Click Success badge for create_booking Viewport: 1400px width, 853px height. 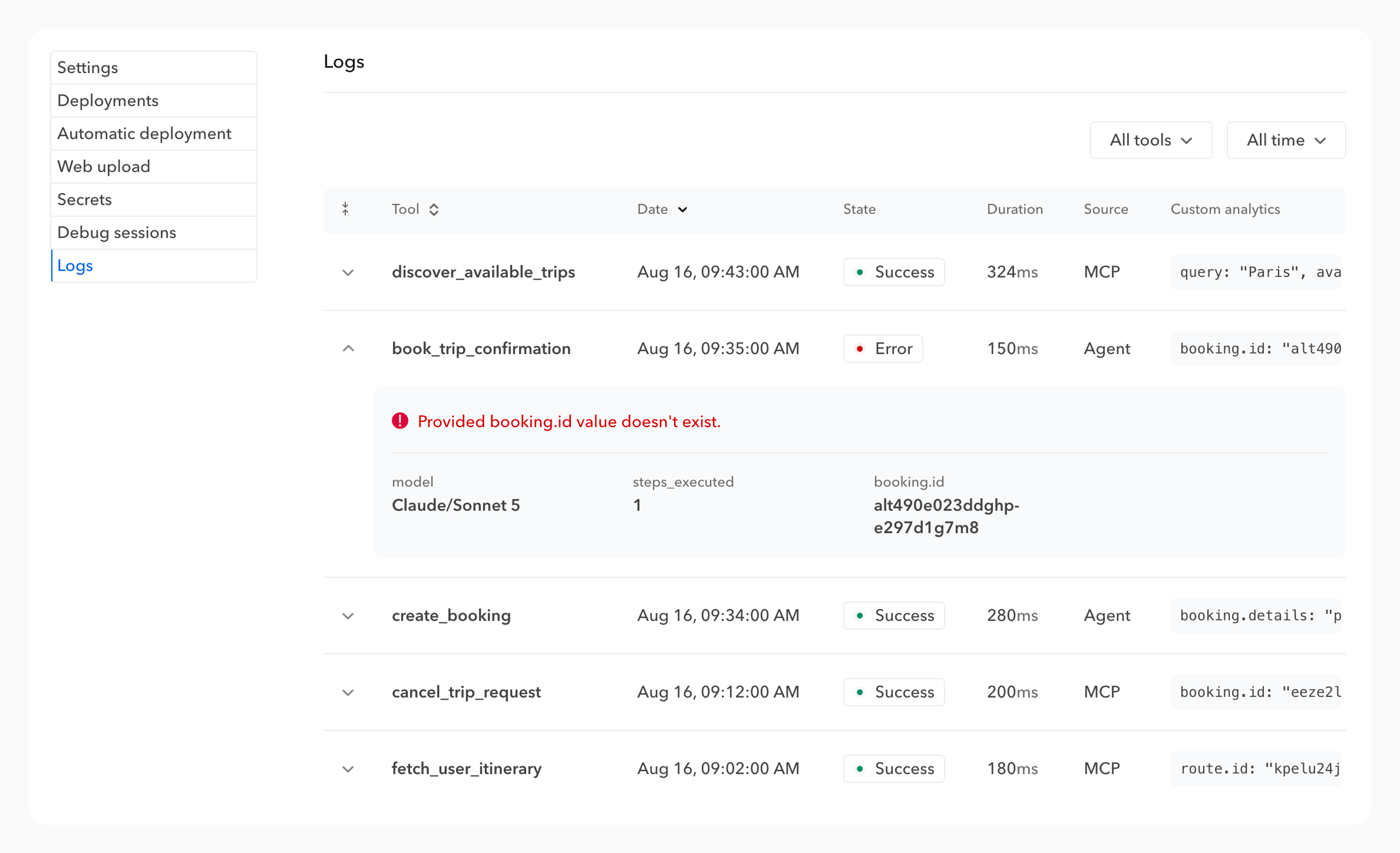(x=894, y=616)
